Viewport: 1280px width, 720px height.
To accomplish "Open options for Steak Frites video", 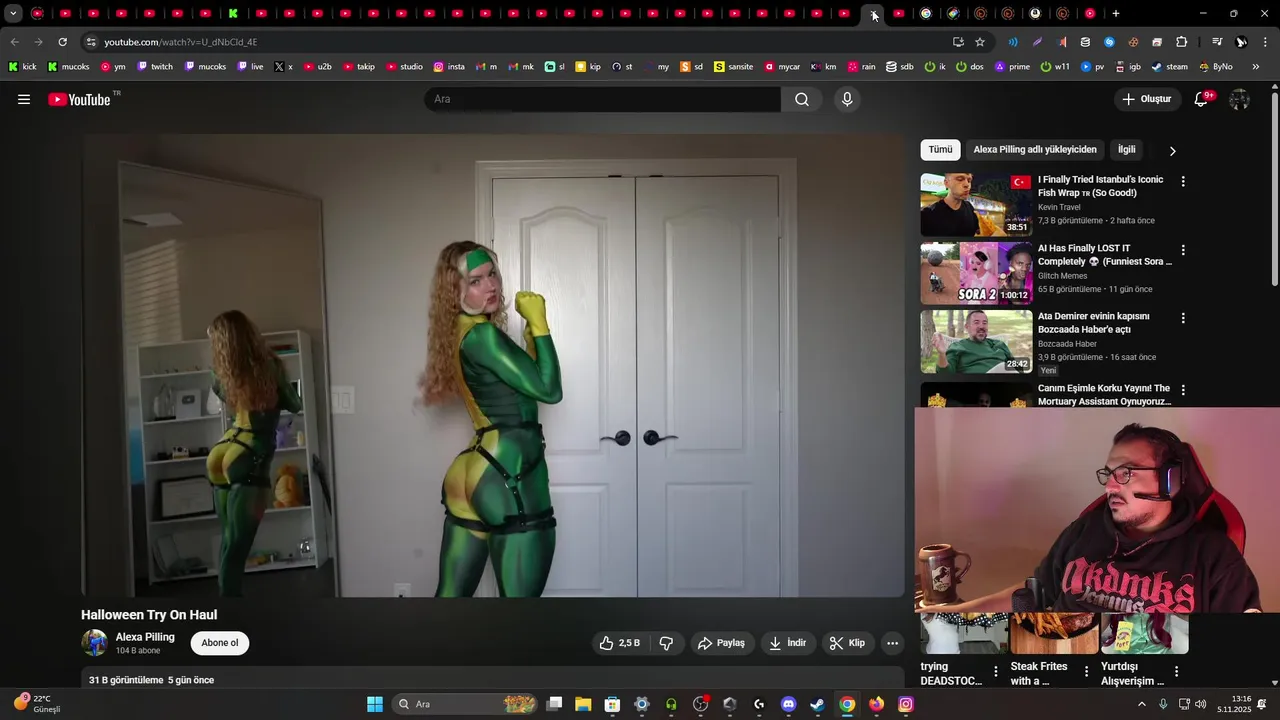I will point(1086,672).
